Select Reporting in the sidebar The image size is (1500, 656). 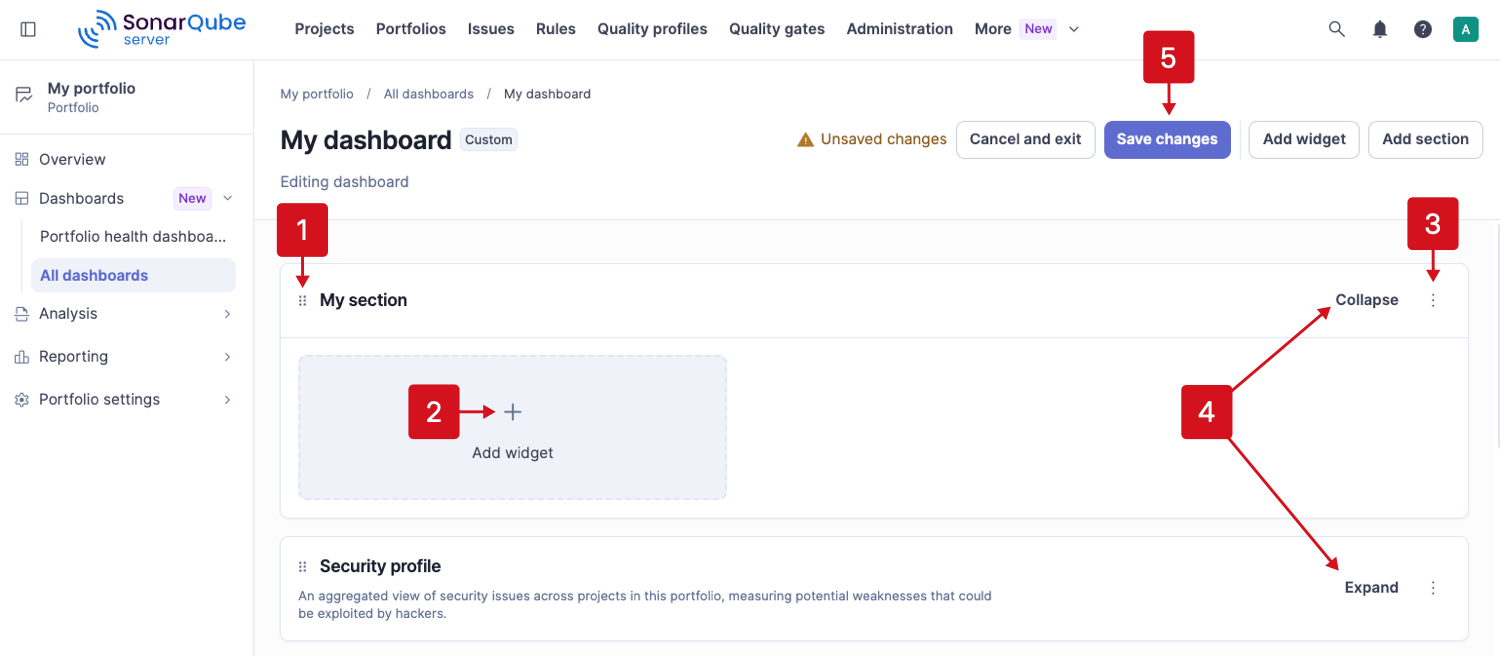(73, 357)
